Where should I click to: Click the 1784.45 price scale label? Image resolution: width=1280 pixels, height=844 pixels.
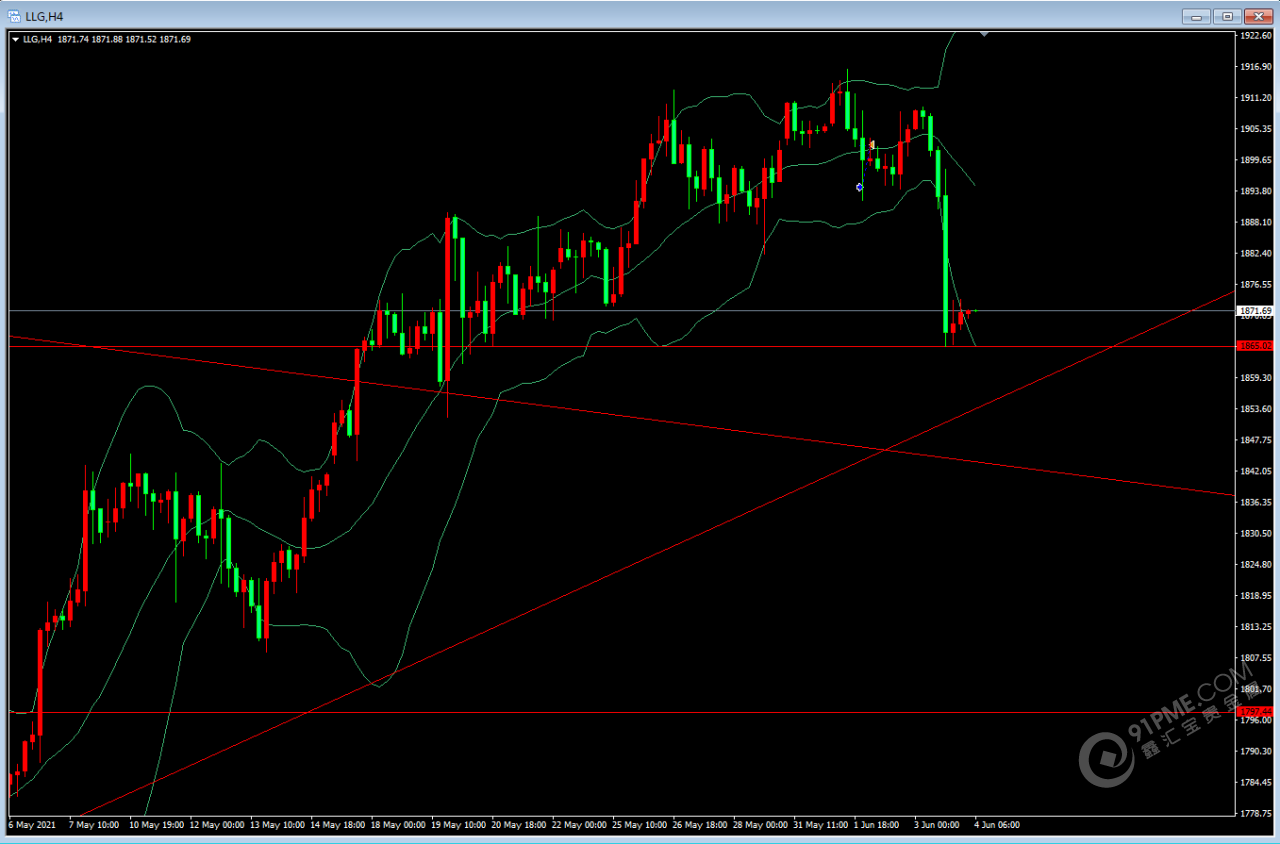1255,782
